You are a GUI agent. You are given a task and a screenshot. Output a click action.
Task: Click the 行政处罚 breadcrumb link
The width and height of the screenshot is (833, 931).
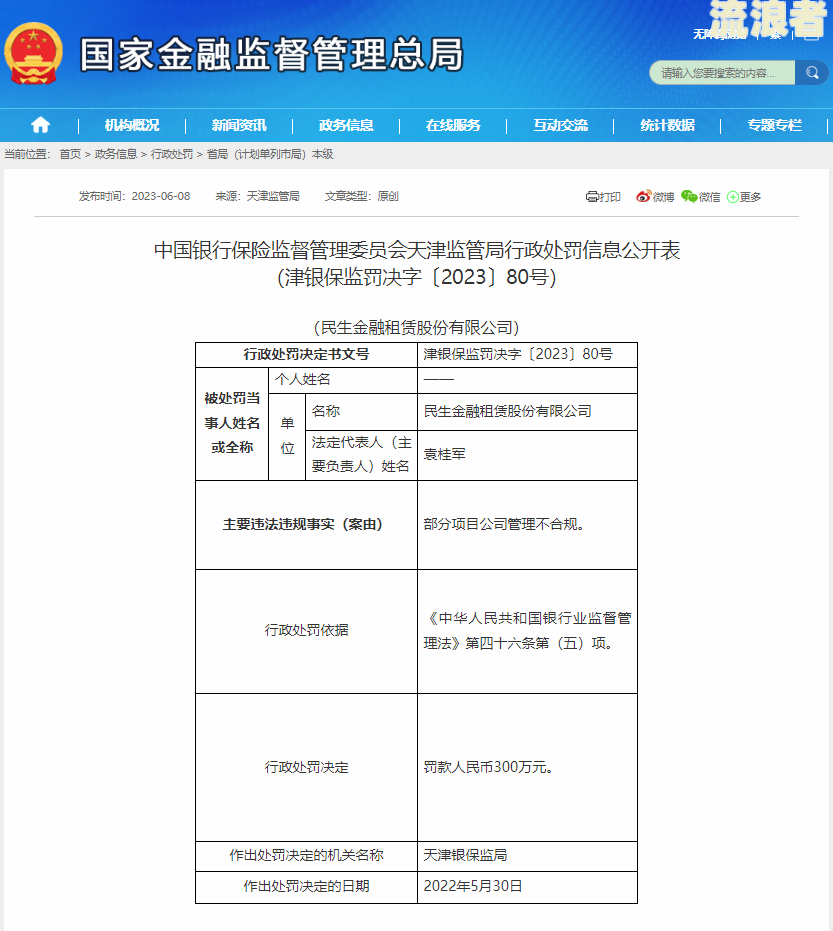172,154
